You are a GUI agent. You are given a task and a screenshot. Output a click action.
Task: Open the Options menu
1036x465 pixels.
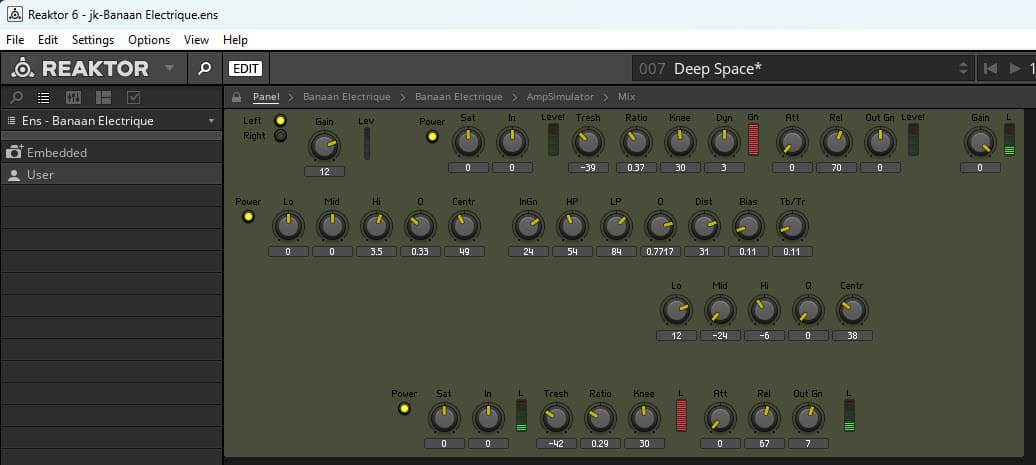pos(149,40)
